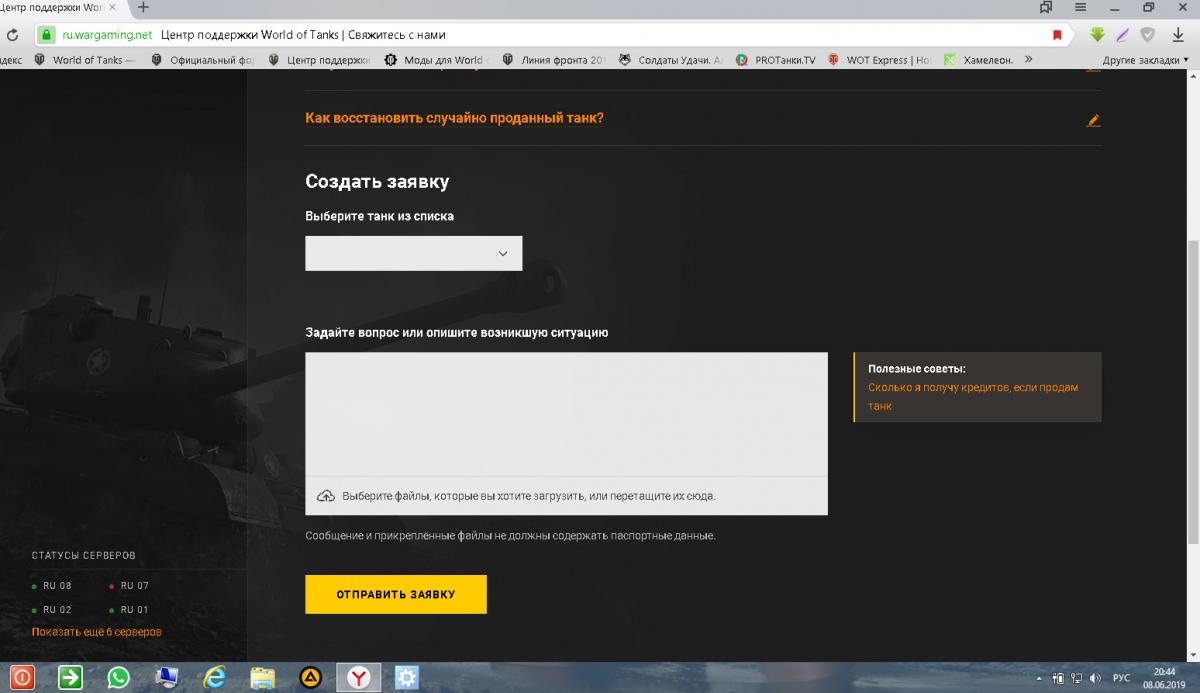Screen dimensions: 1200x693
Task: Open the gear settings app on taskbar
Action: click(x=407, y=678)
